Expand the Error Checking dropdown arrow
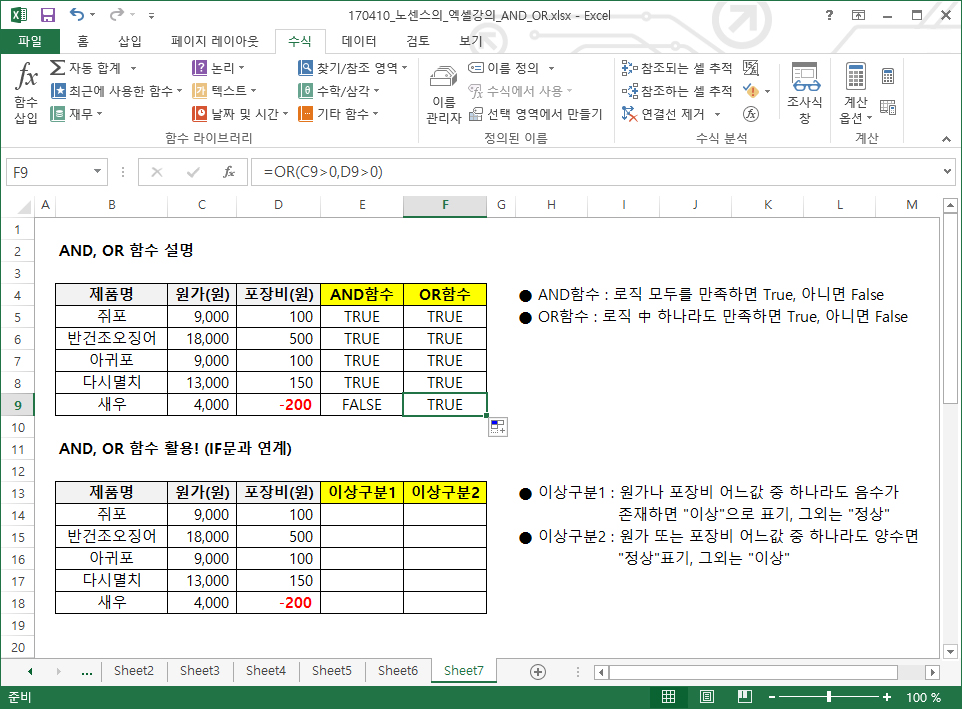Image resolution: width=962 pixels, height=709 pixels. point(768,91)
